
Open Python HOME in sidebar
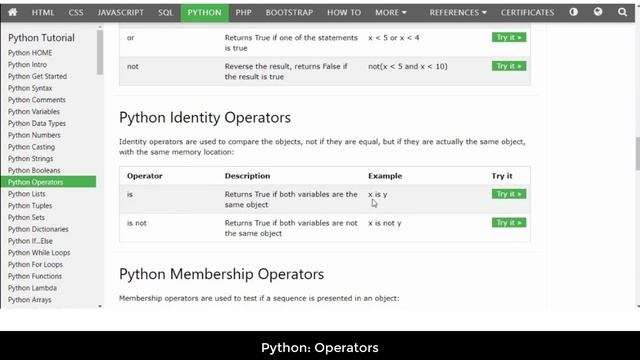[x=30, y=53]
